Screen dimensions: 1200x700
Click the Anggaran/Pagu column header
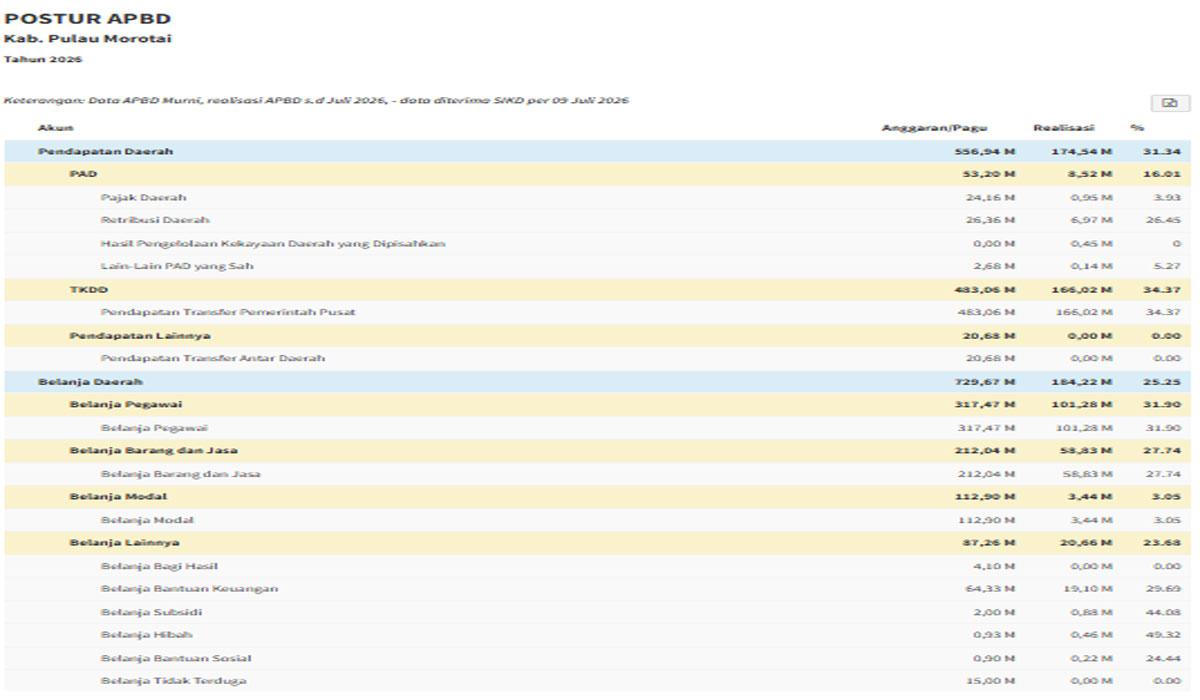click(934, 128)
